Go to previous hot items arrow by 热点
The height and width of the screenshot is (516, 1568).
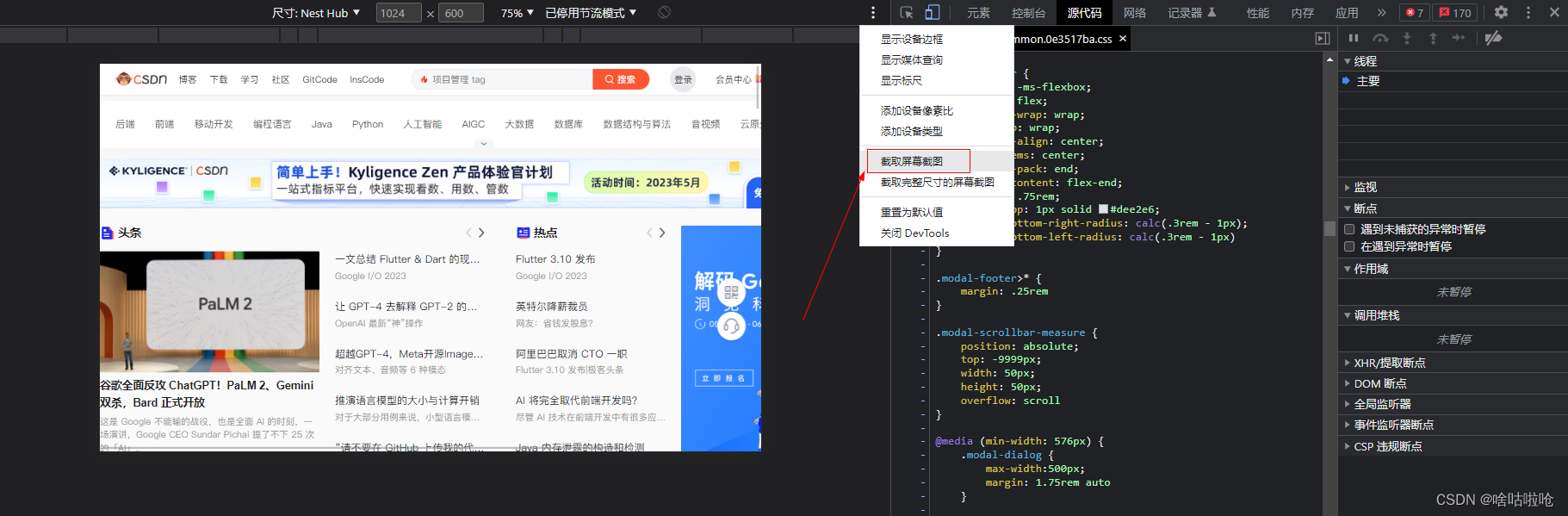pyautogui.click(x=649, y=233)
